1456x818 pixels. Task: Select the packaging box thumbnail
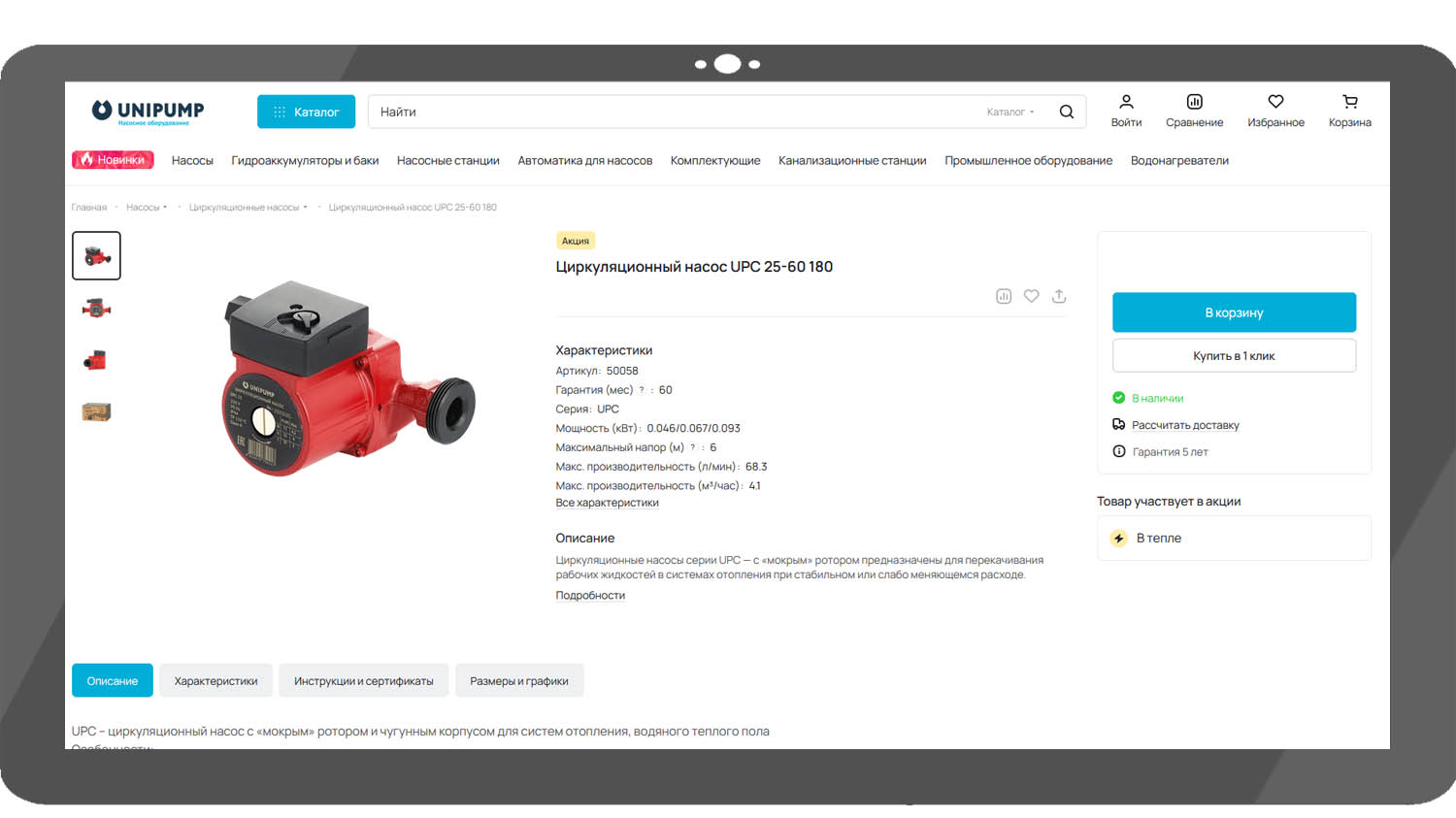click(x=96, y=411)
